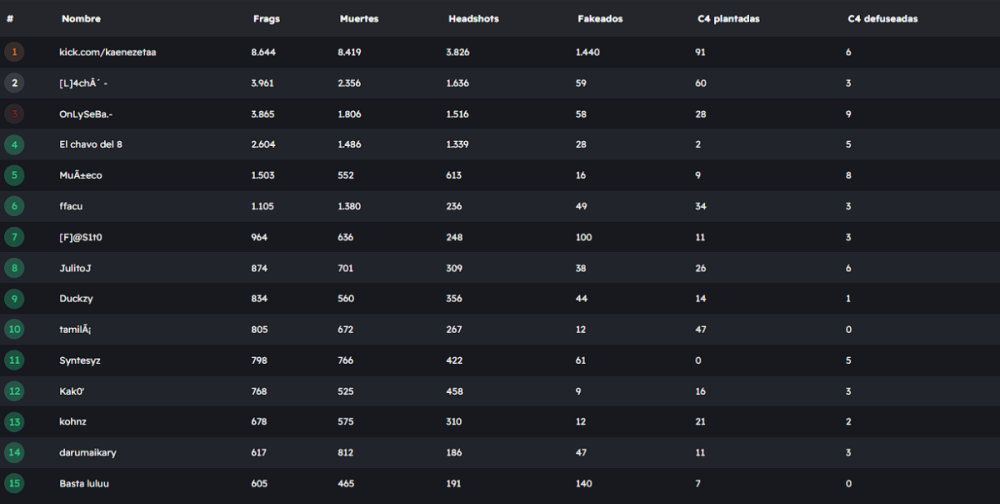Screen dimensions: 1000x504
Task: Click the rank 2 badge icon
Action: (x=14, y=83)
